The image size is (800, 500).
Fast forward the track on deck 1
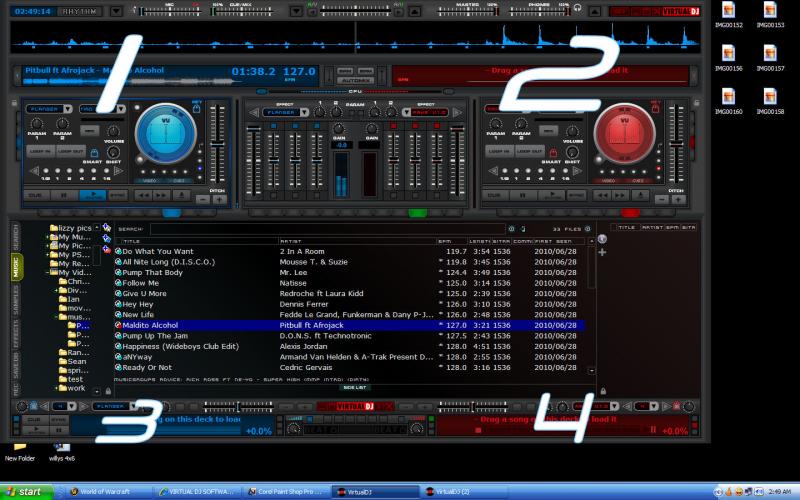[161, 195]
